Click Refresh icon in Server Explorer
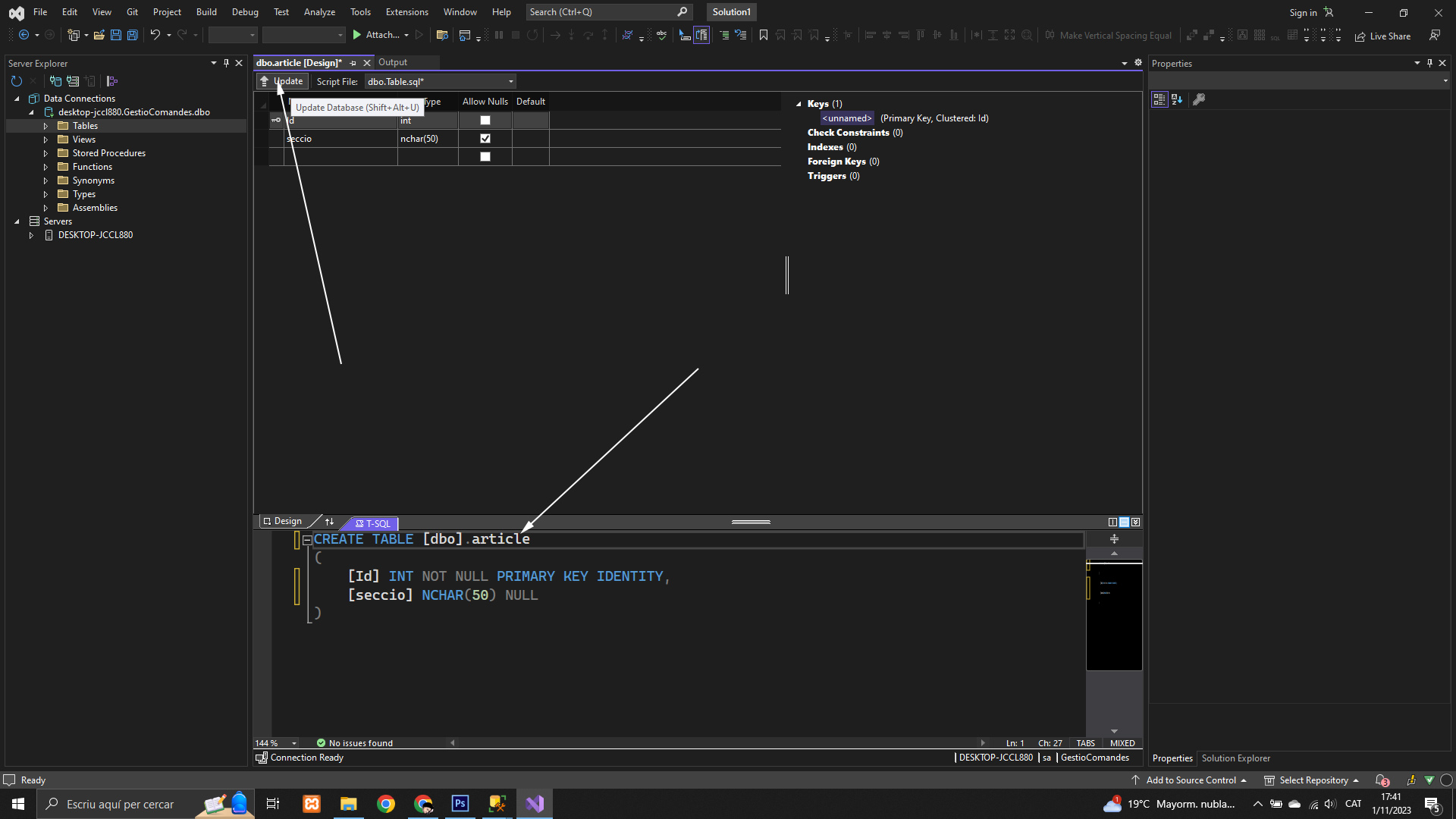This screenshot has width=1456, height=819. pyautogui.click(x=16, y=81)
